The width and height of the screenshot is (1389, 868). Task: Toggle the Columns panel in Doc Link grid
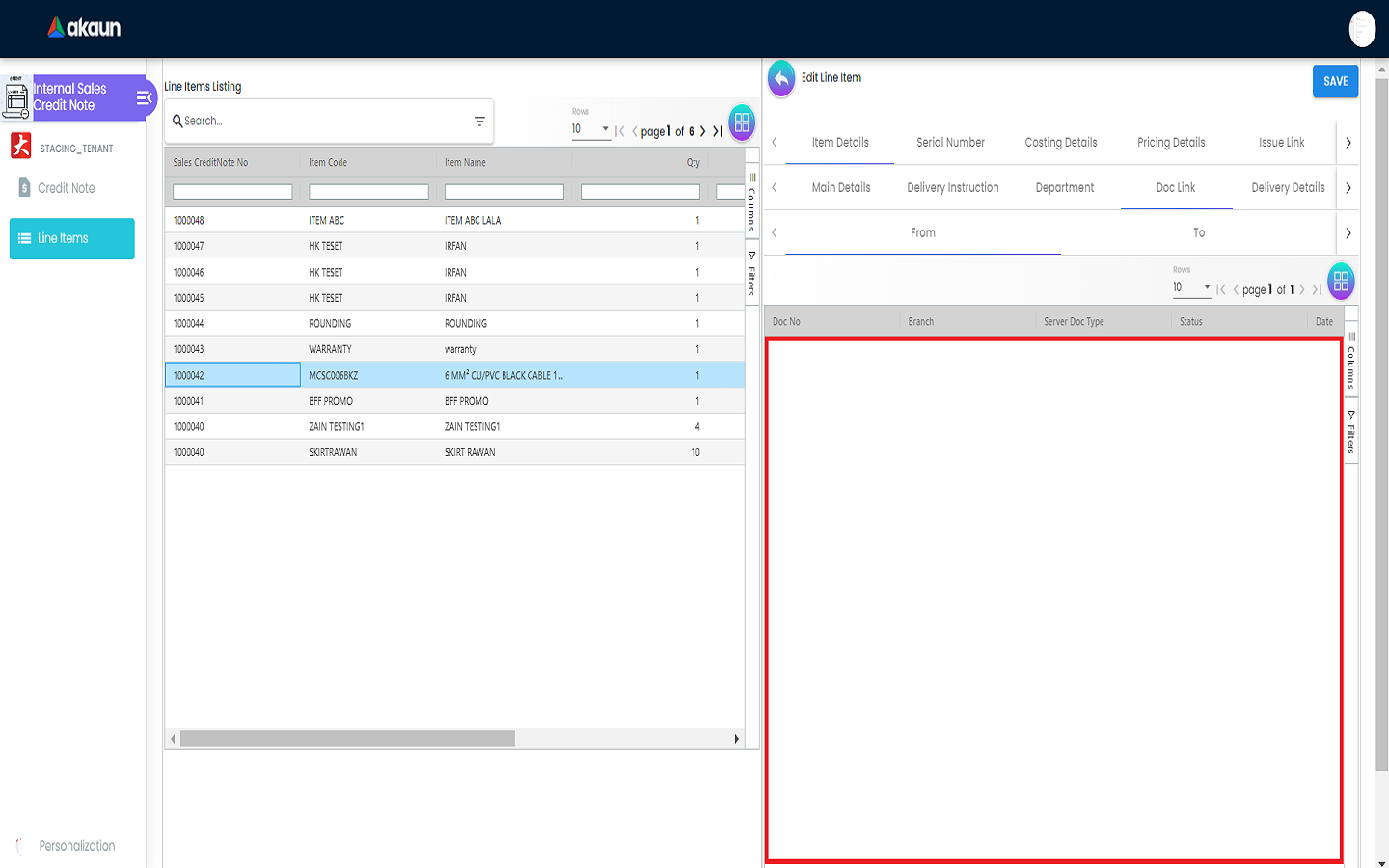(1350, 360)
